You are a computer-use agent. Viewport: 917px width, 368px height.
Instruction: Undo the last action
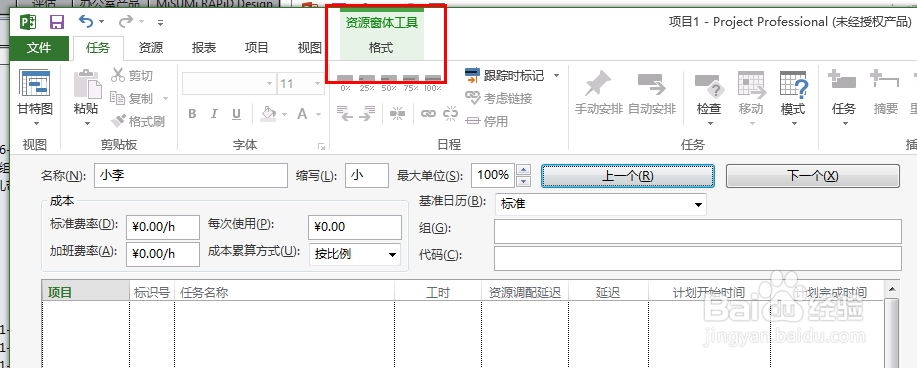tap(85, 22)
